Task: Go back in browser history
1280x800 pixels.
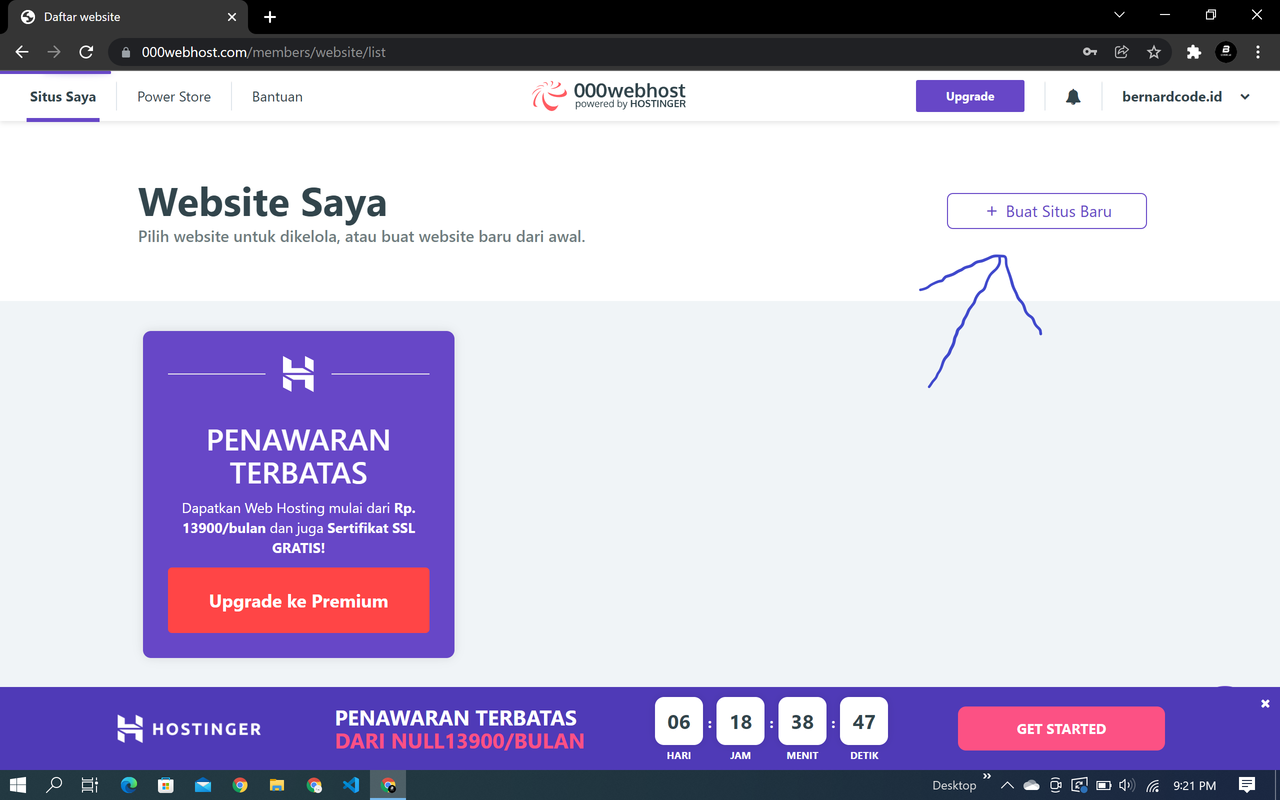Action: [x=22, y=52]
